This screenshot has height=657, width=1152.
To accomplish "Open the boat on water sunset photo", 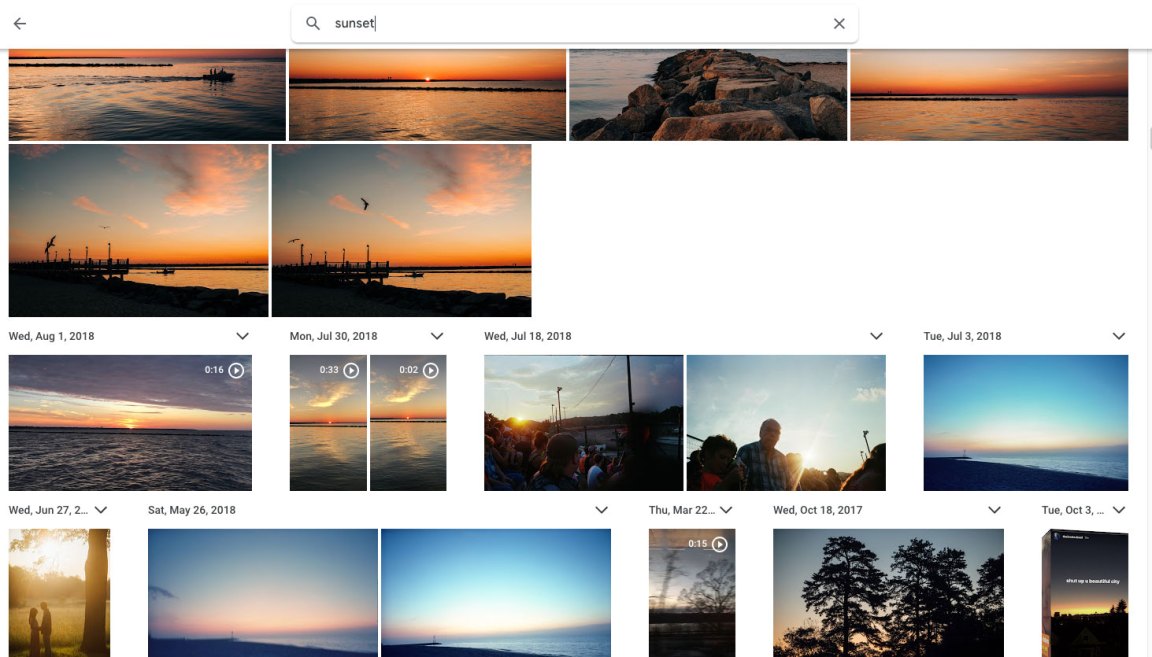I will click(147, 95).
